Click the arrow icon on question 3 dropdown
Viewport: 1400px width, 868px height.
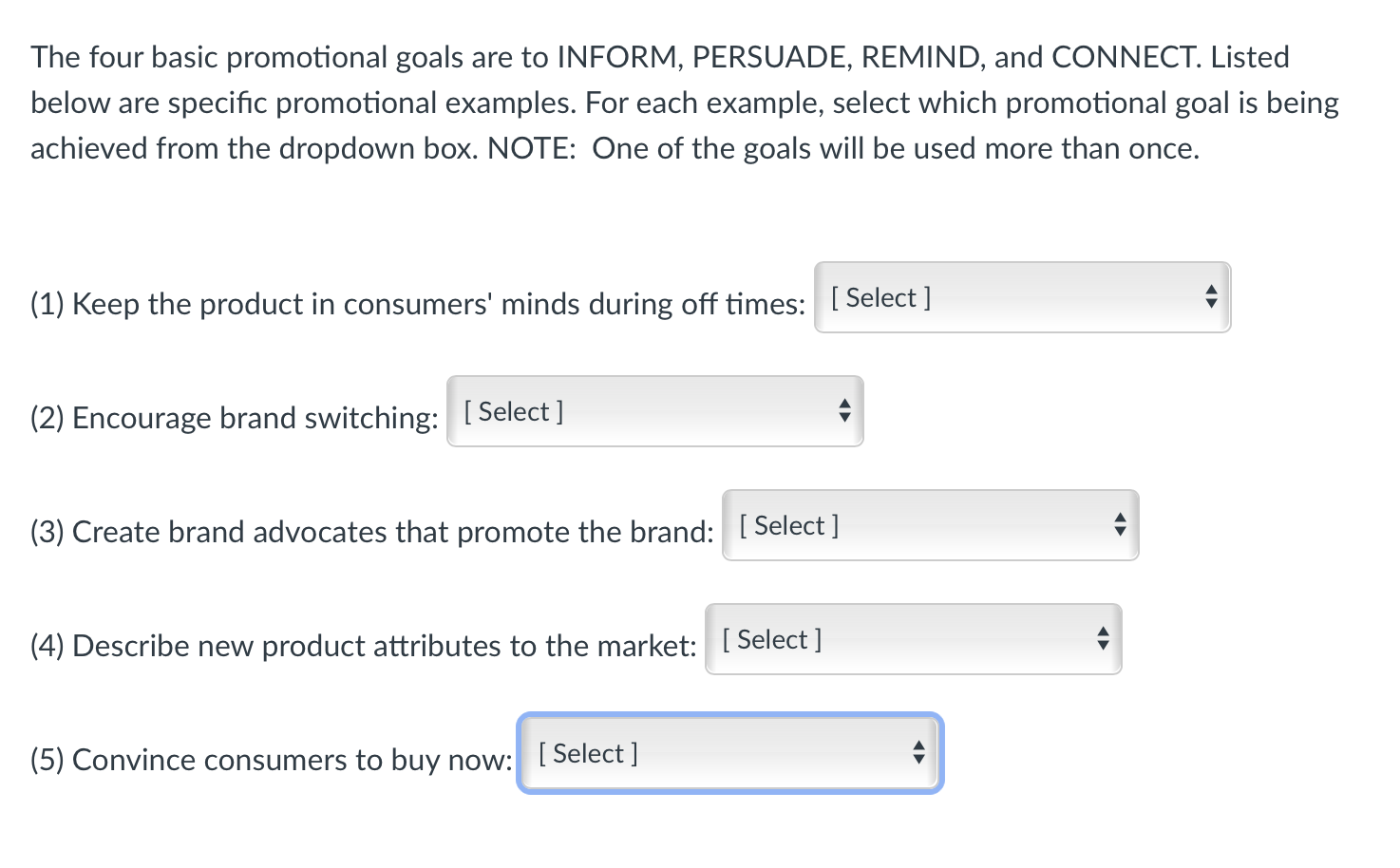[x=1119, y=525]
